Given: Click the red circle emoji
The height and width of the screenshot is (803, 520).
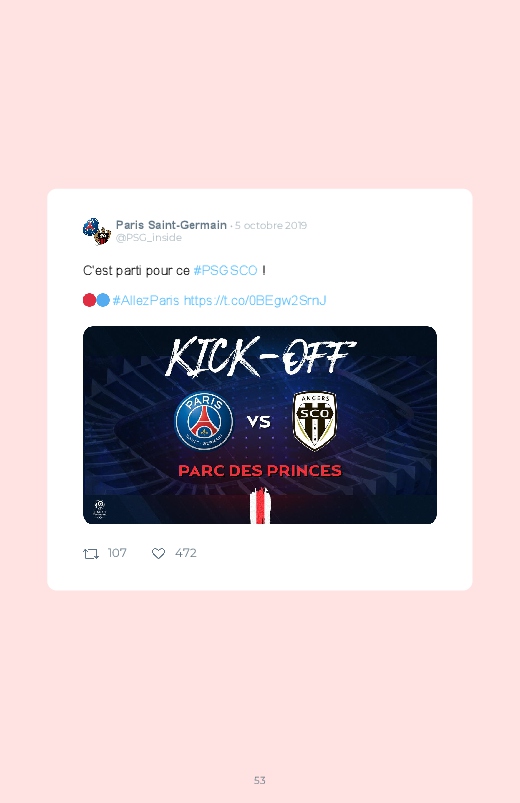Looking at the screenshot, I should coord(89,300).
